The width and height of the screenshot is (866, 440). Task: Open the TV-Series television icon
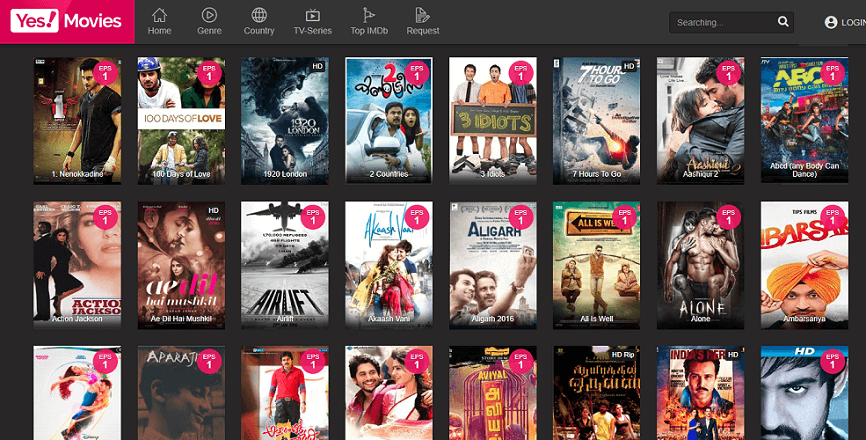pyautogui.click(x=313, y=15)
